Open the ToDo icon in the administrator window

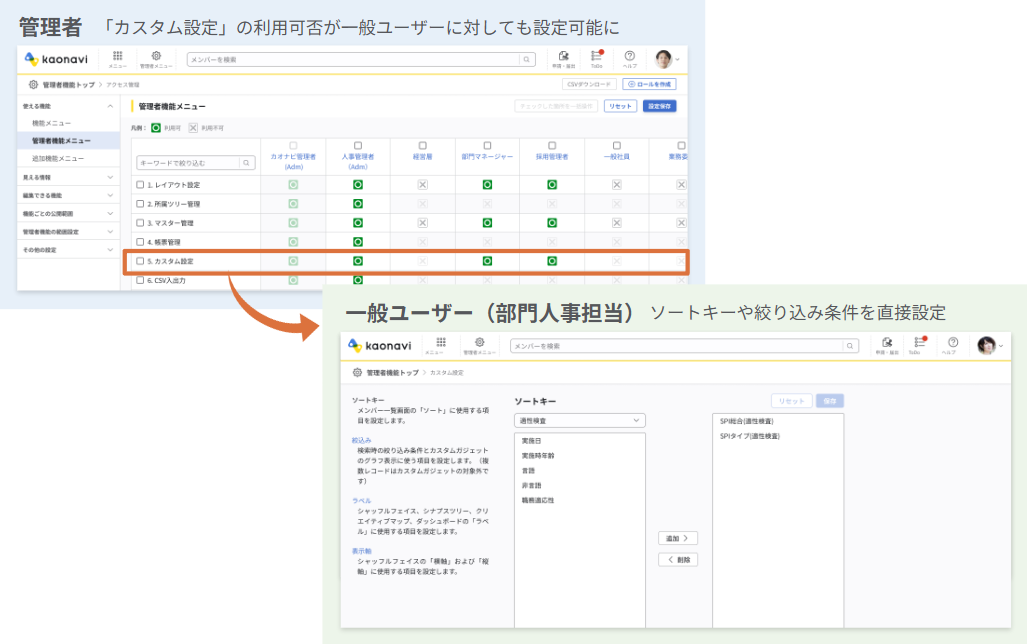click(x=597, y=57)
